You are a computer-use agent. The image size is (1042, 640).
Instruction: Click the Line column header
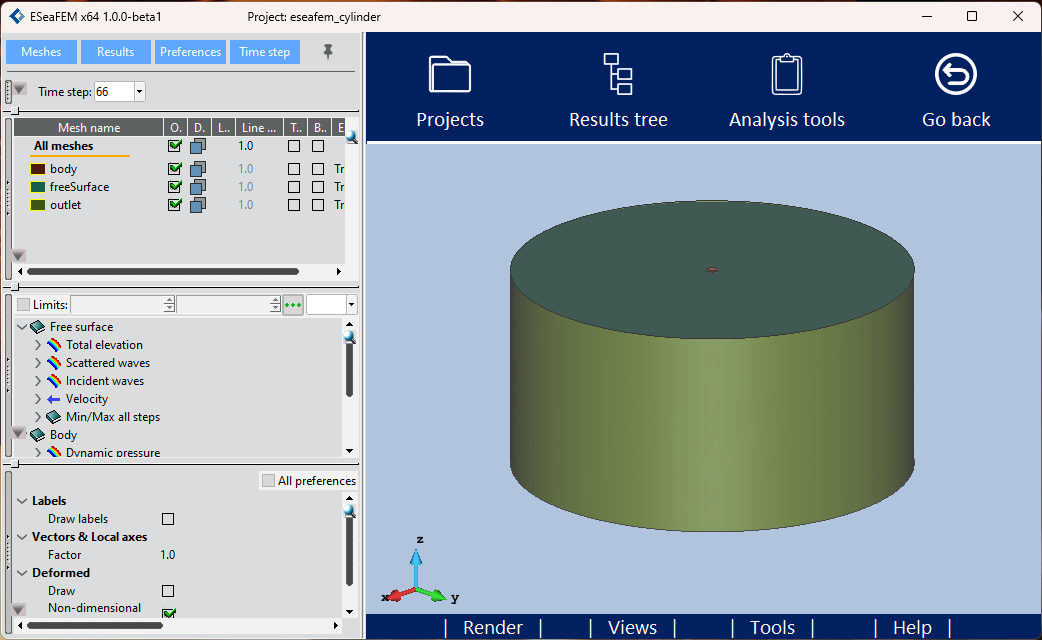click(258, 128)
